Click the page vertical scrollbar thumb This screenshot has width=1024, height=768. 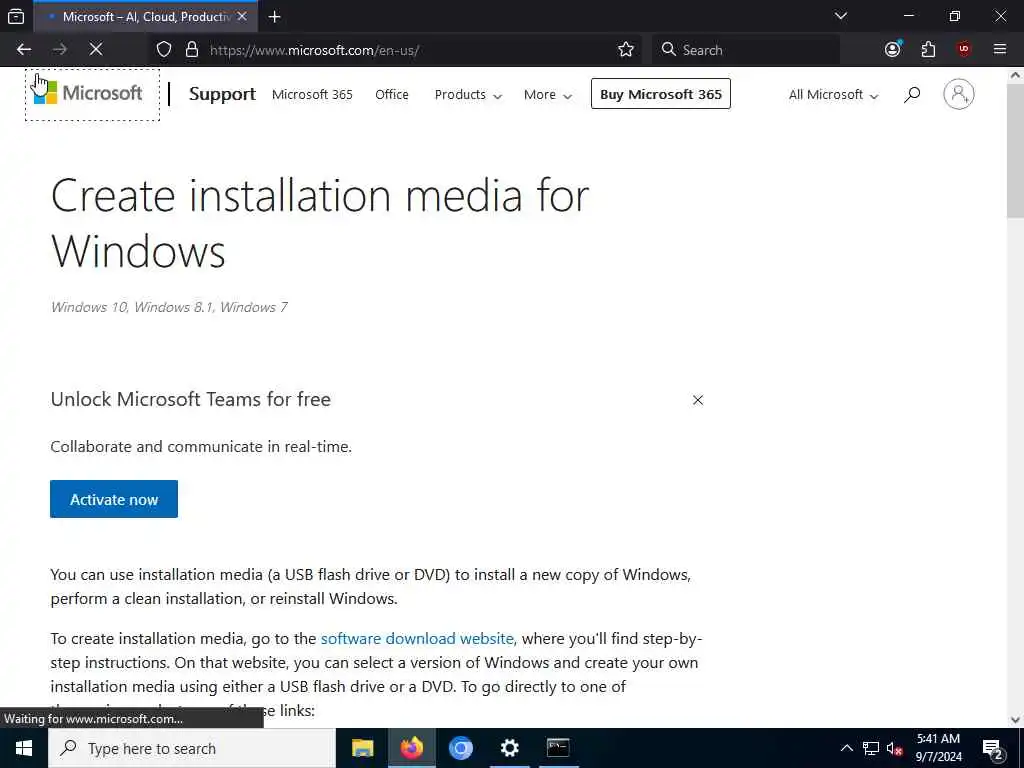pyautogui.click(x=1015, y=149)
